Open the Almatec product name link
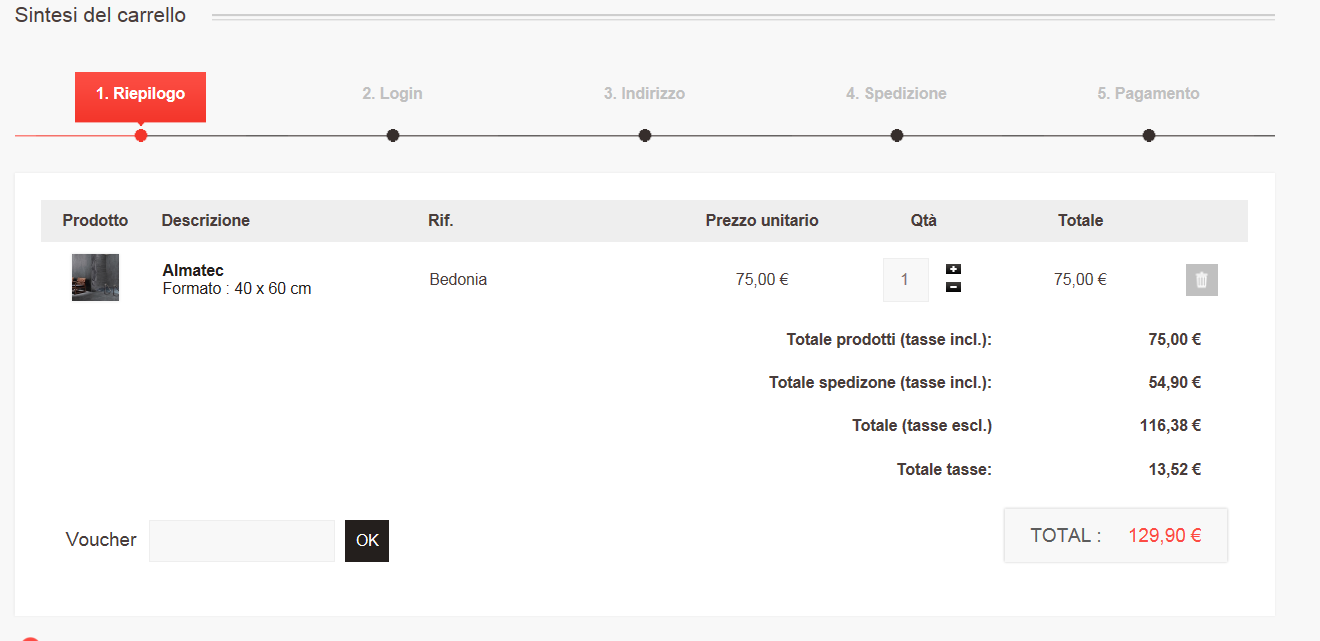 (193, 271)
